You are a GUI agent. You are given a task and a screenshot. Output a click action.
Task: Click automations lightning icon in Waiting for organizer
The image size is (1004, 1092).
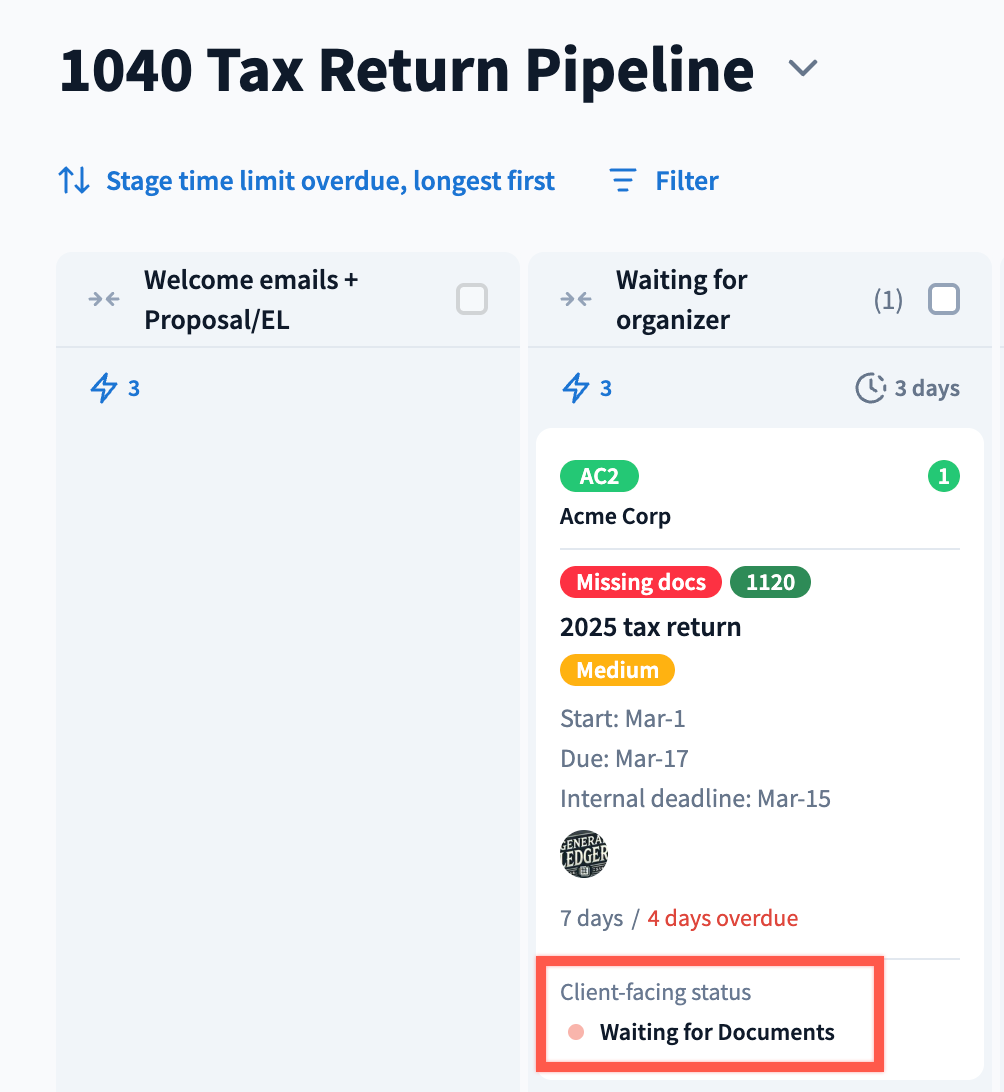576,388
